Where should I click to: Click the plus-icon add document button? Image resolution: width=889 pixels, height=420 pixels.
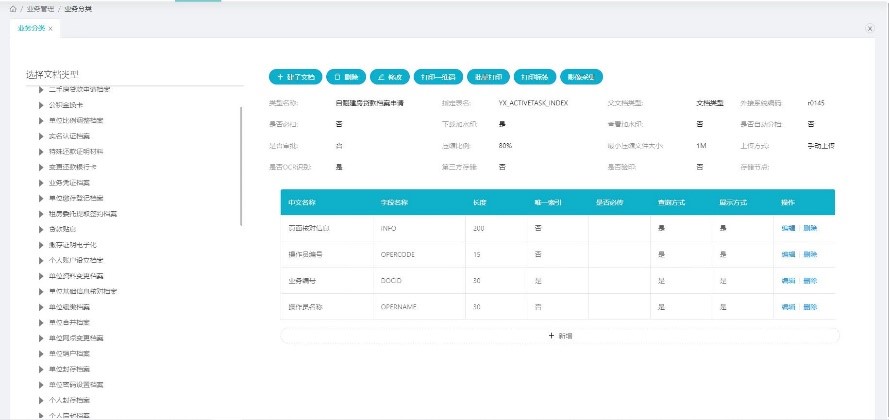[x=295, y=76]
